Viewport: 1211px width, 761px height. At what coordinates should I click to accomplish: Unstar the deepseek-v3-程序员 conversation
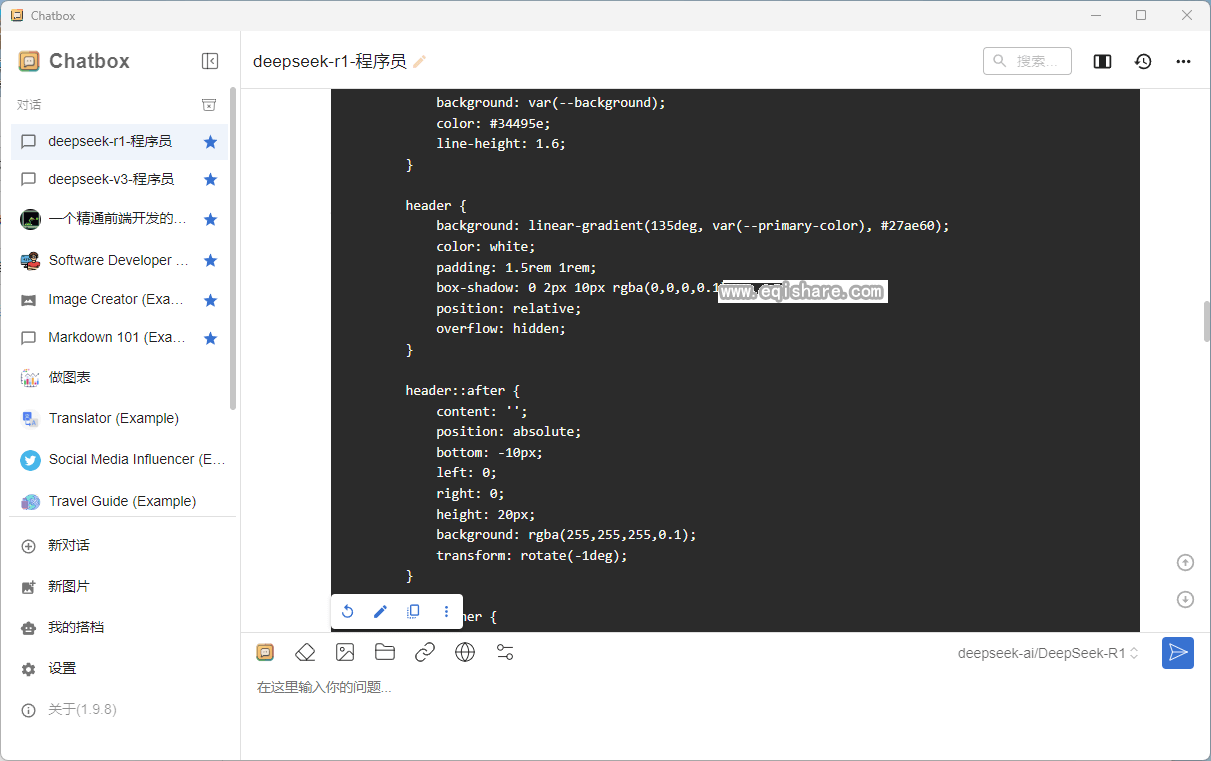coord(210,180)
